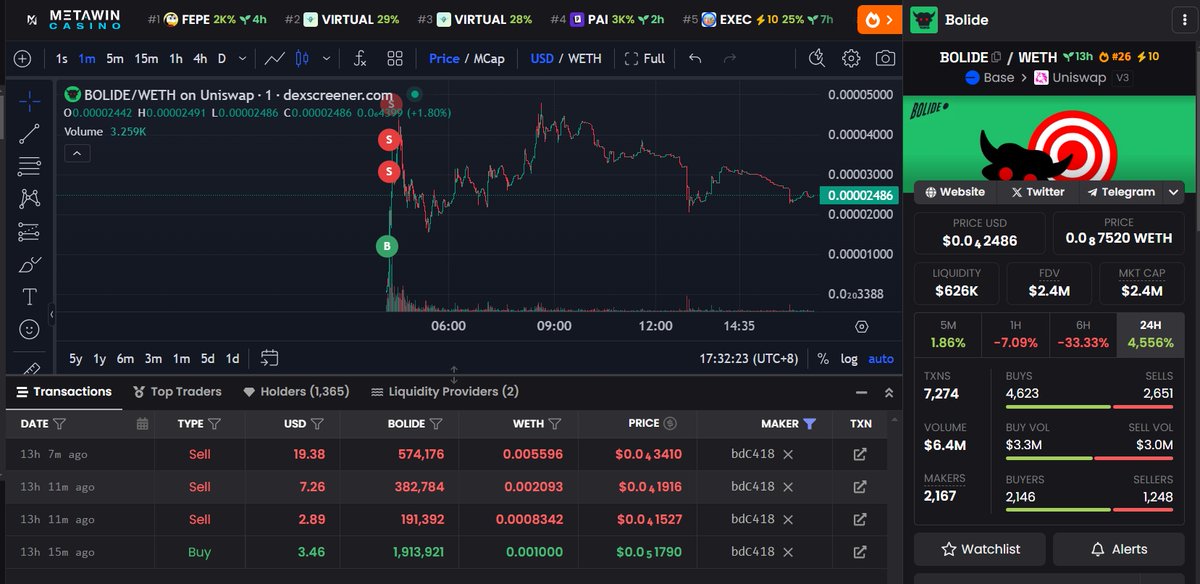
Task: Select the 5M stats period tab
Action: click(x=948, y=333)
